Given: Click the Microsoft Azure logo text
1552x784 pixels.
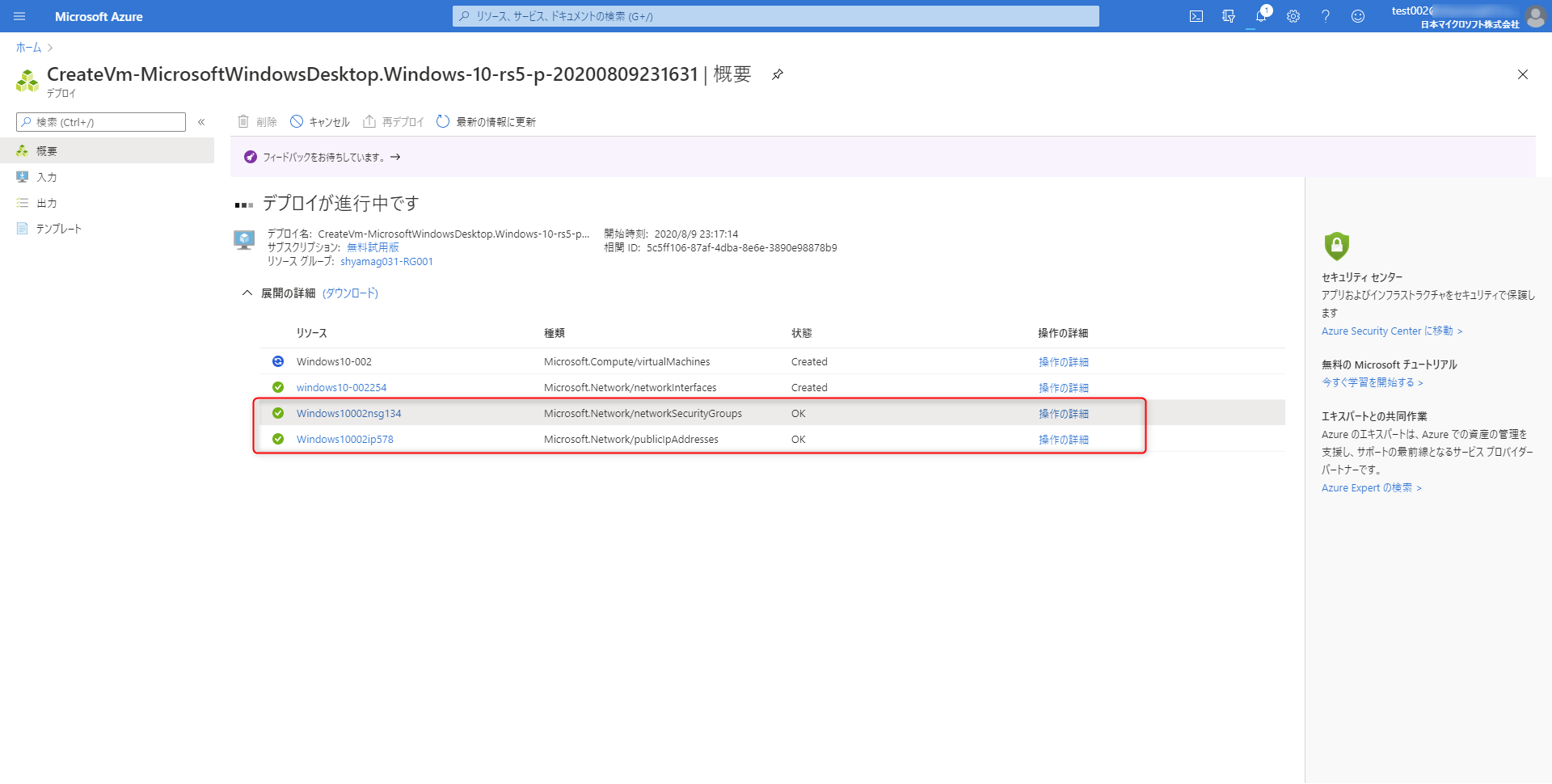Looking at the screenshot, I should coord(99,16).
